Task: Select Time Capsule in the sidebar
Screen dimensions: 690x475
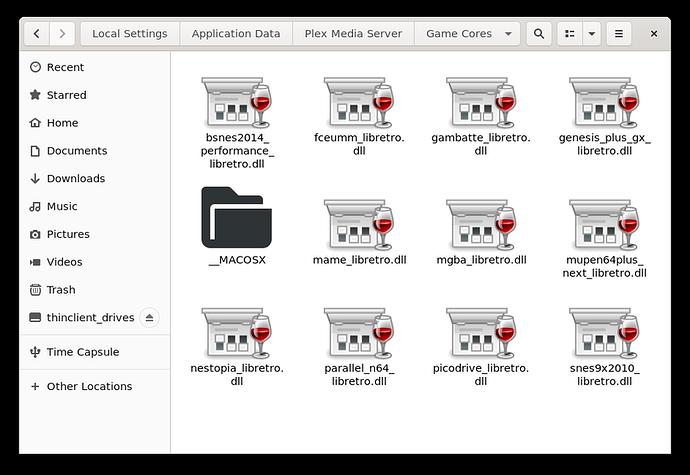Action: coord(95,352)
